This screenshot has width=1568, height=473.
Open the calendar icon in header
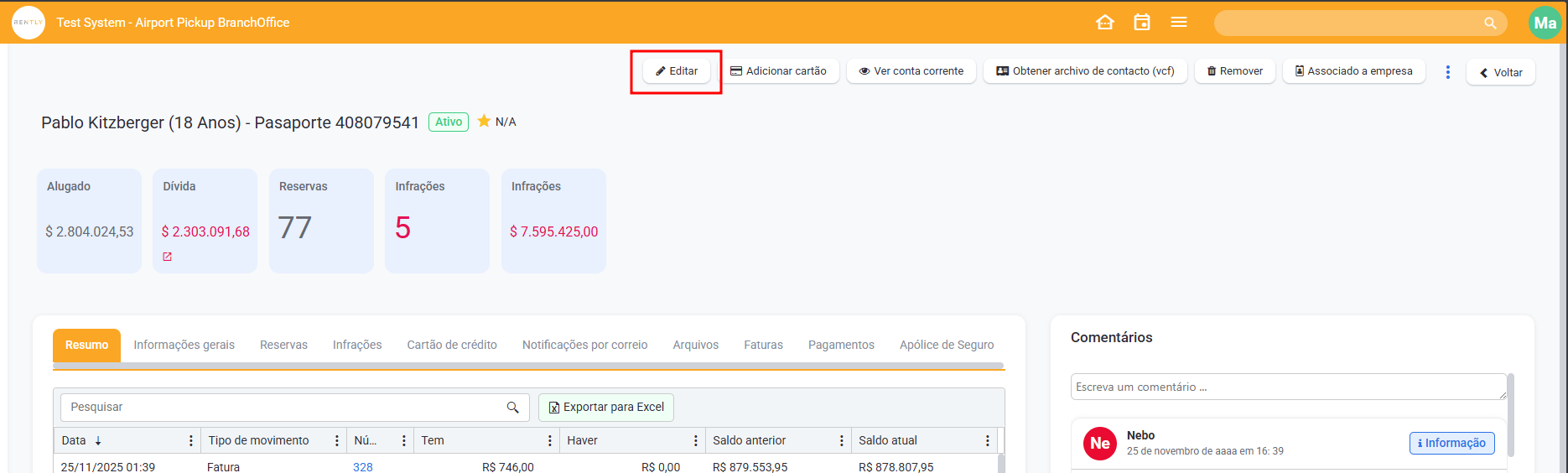[x=1142, y=23]
